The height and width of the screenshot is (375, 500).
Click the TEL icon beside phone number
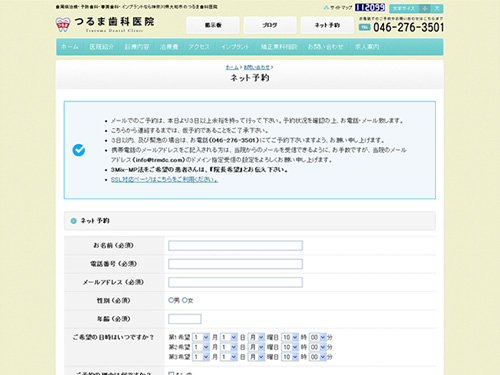365,27
